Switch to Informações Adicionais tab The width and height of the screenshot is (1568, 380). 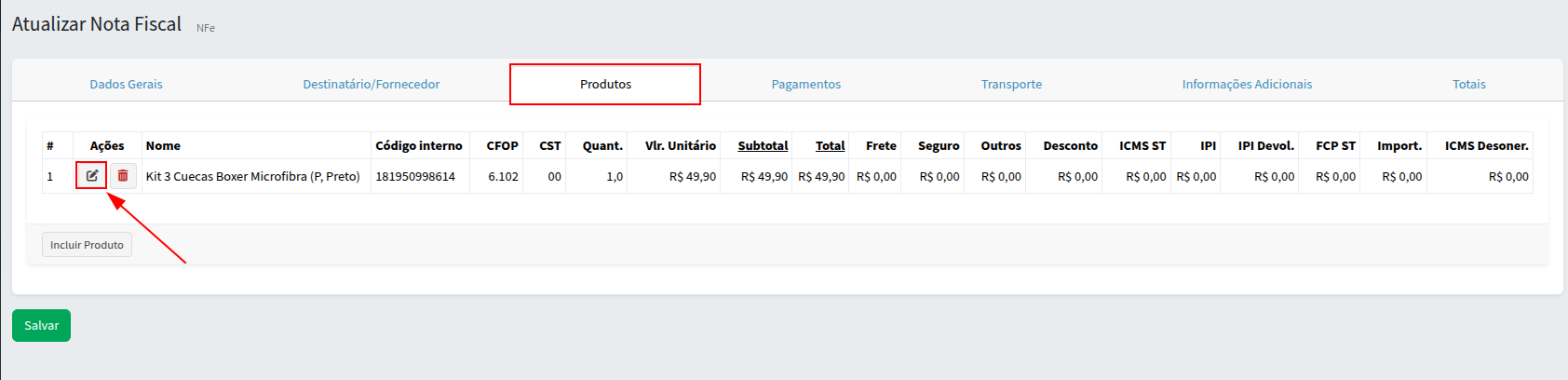tap(1247, 85)
